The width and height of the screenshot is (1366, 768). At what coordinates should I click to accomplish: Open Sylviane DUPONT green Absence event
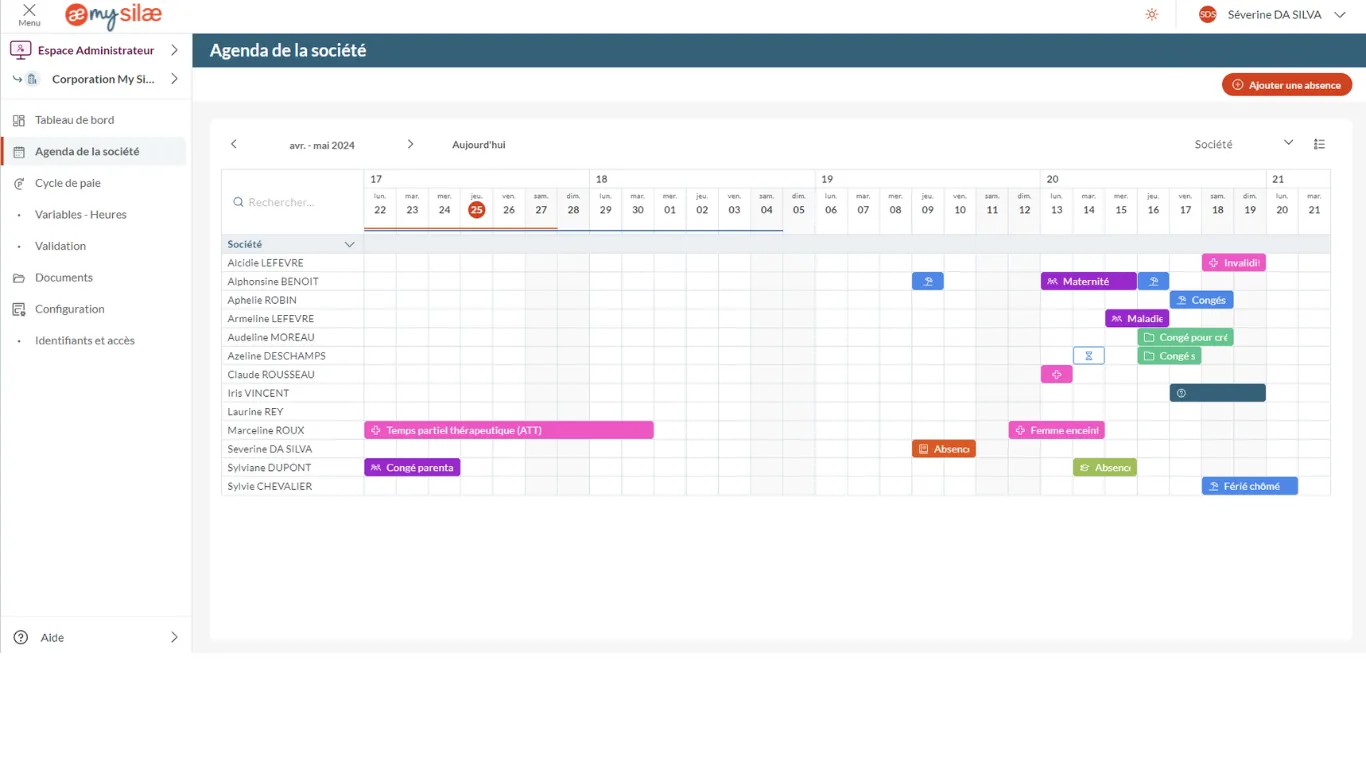[x=1105, y=467]
